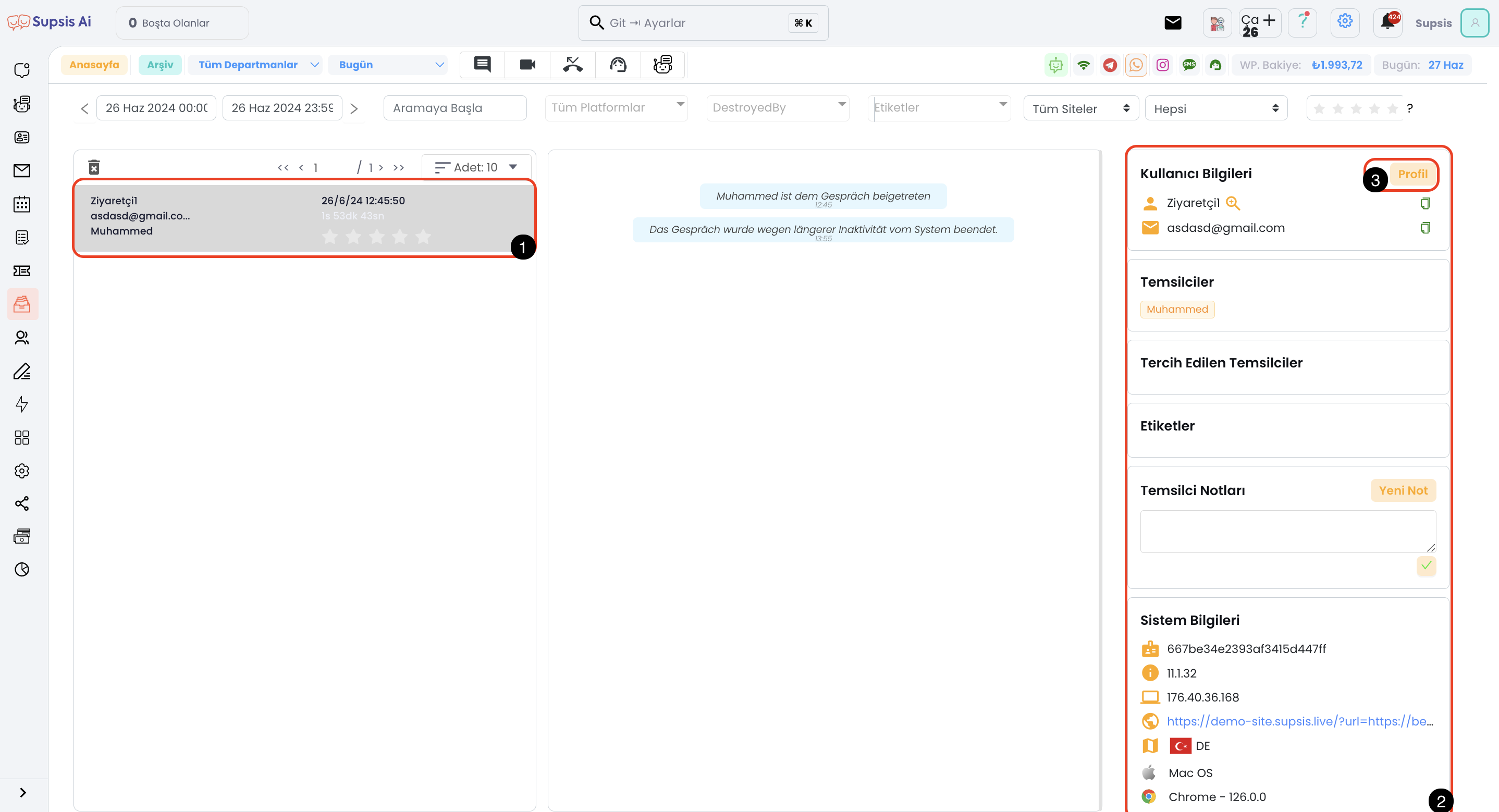Open the top bar mail icon
Screen dimensions: 1499x812
click(1173, 23)
